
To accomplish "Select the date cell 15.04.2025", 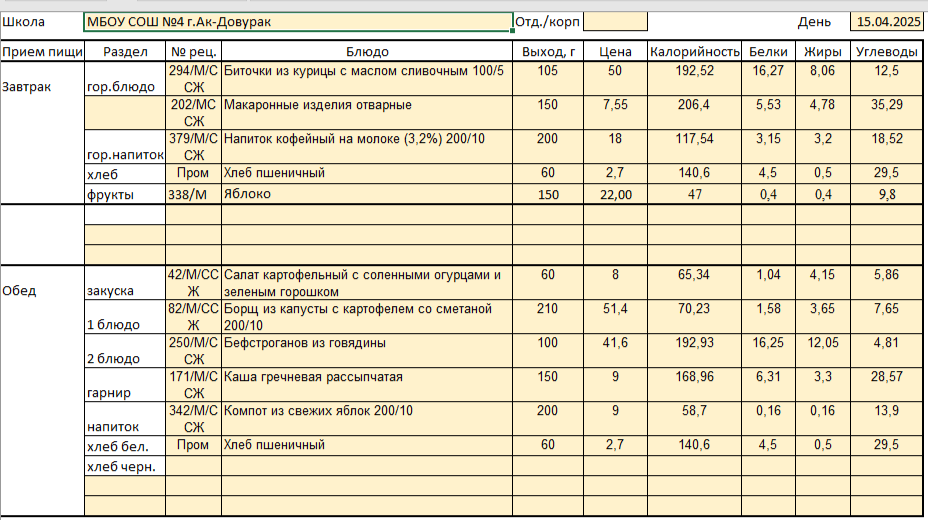I will click(886, 22).
